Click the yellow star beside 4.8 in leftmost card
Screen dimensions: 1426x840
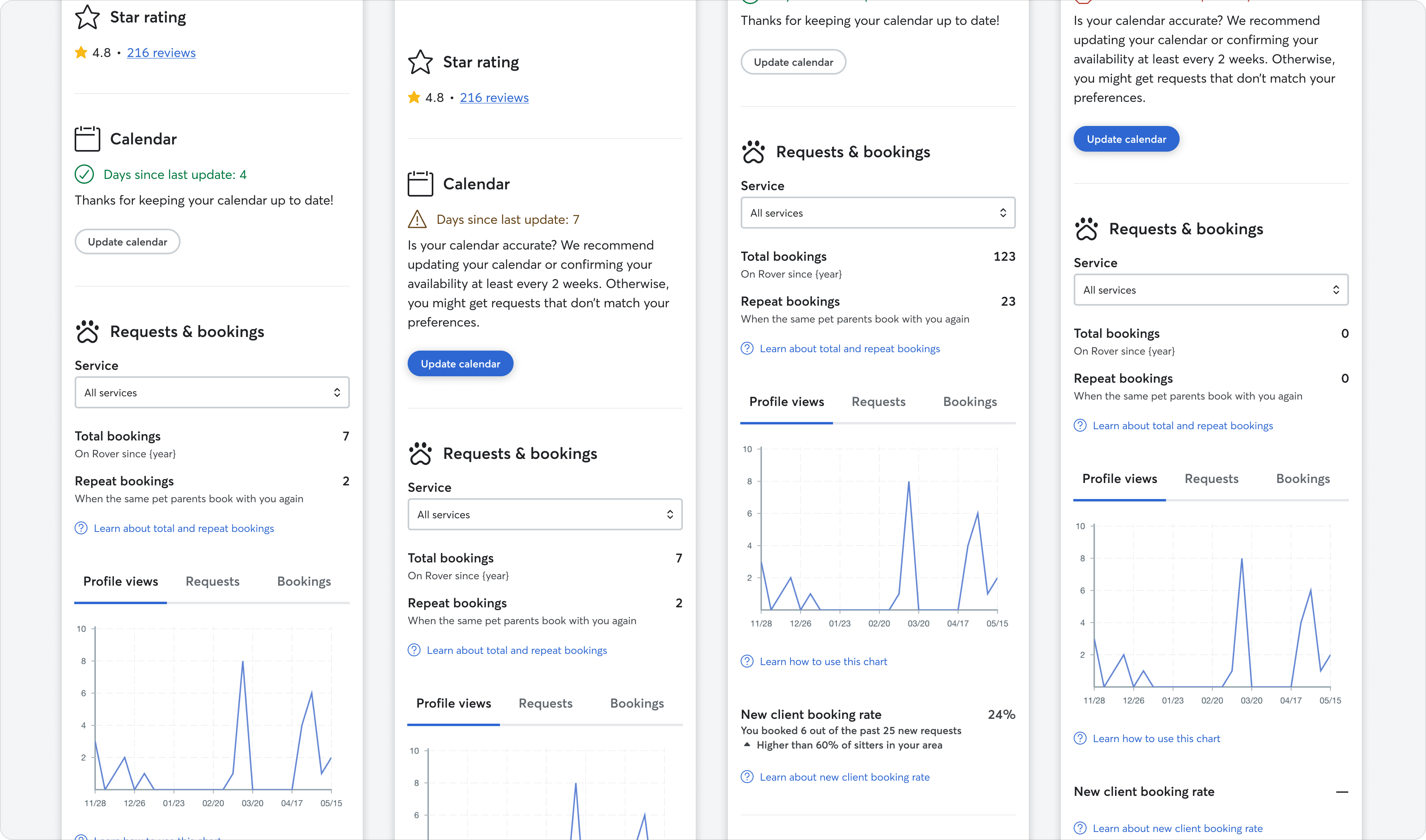[81, 53]
